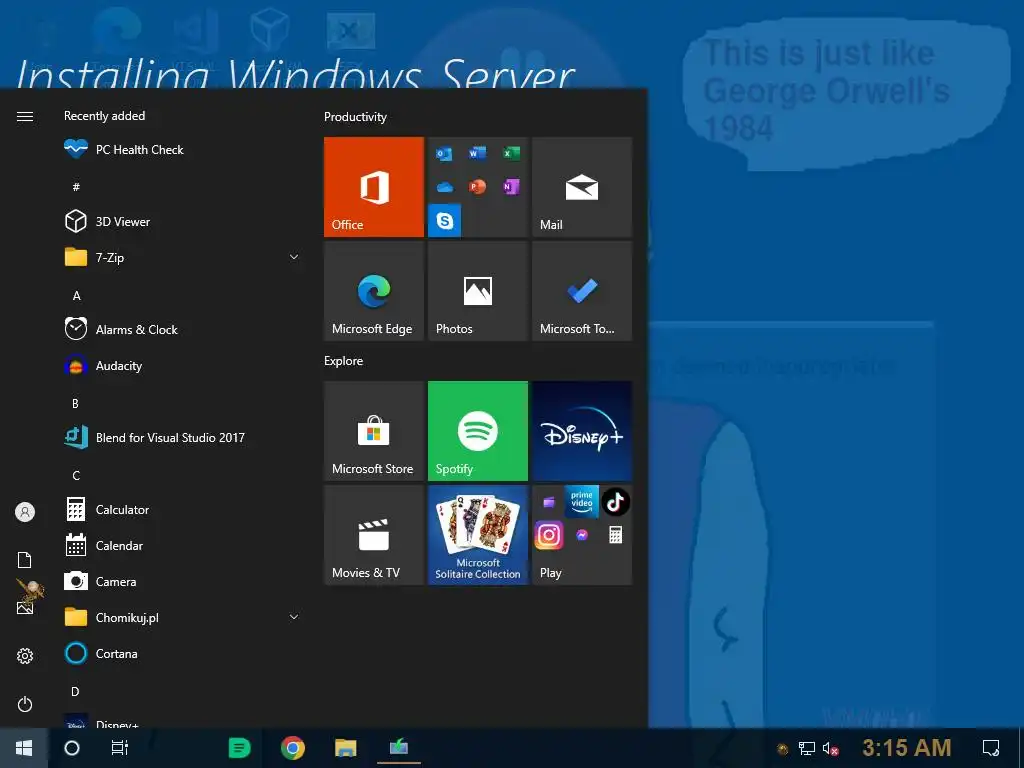Open the Mail tile

pos(582,187)
